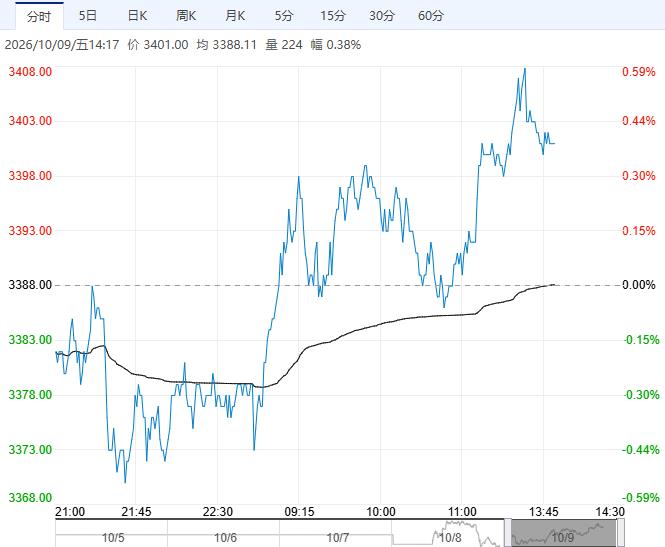Click the 11:00 time axis label
665x547 pixels.
coord(462,512)
